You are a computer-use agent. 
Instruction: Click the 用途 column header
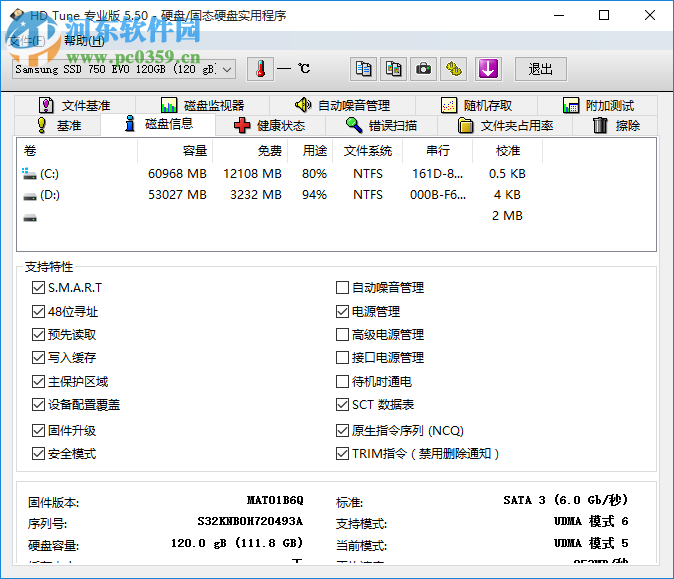(310, 151)
